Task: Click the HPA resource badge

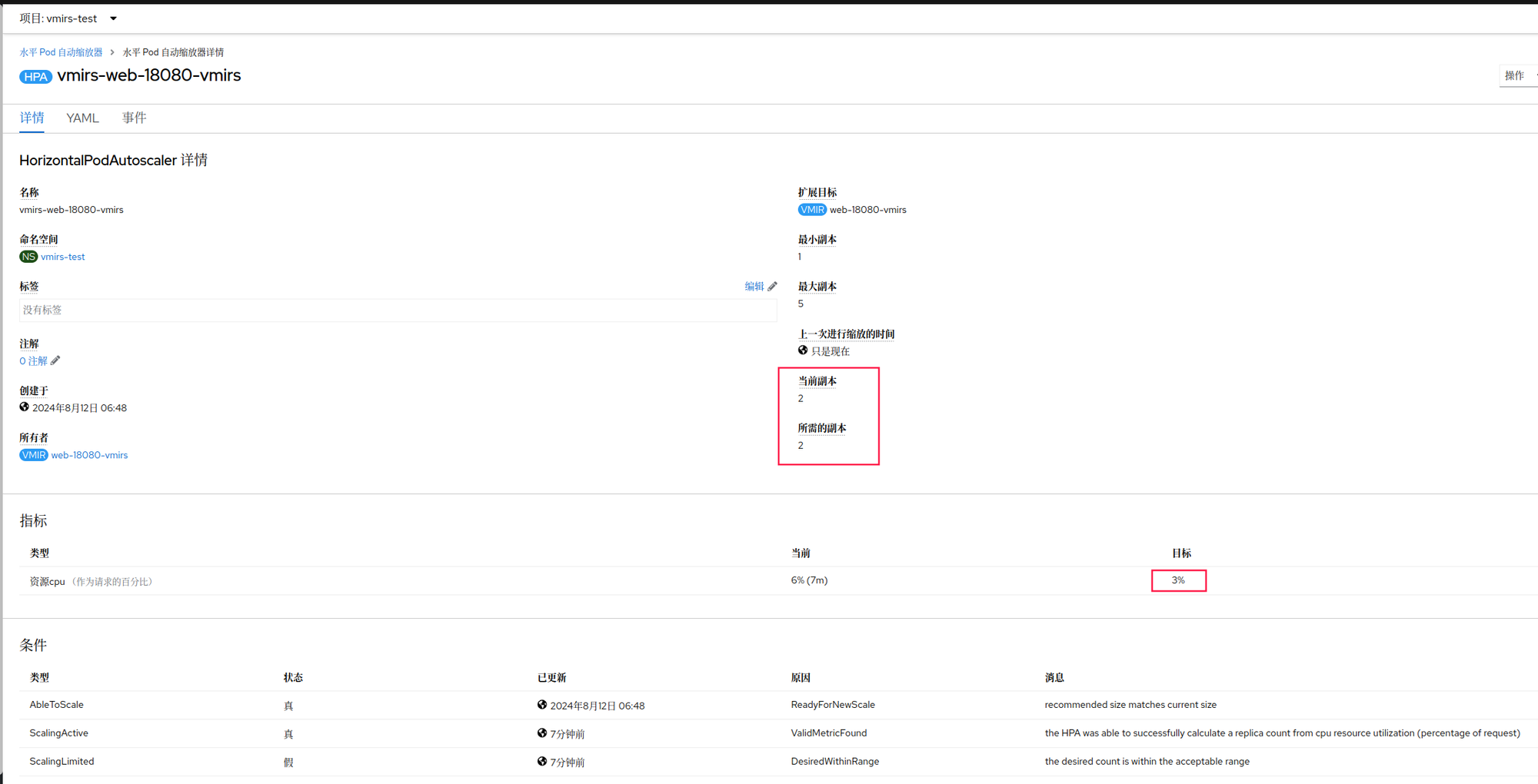Action: (x=35, y=76)
